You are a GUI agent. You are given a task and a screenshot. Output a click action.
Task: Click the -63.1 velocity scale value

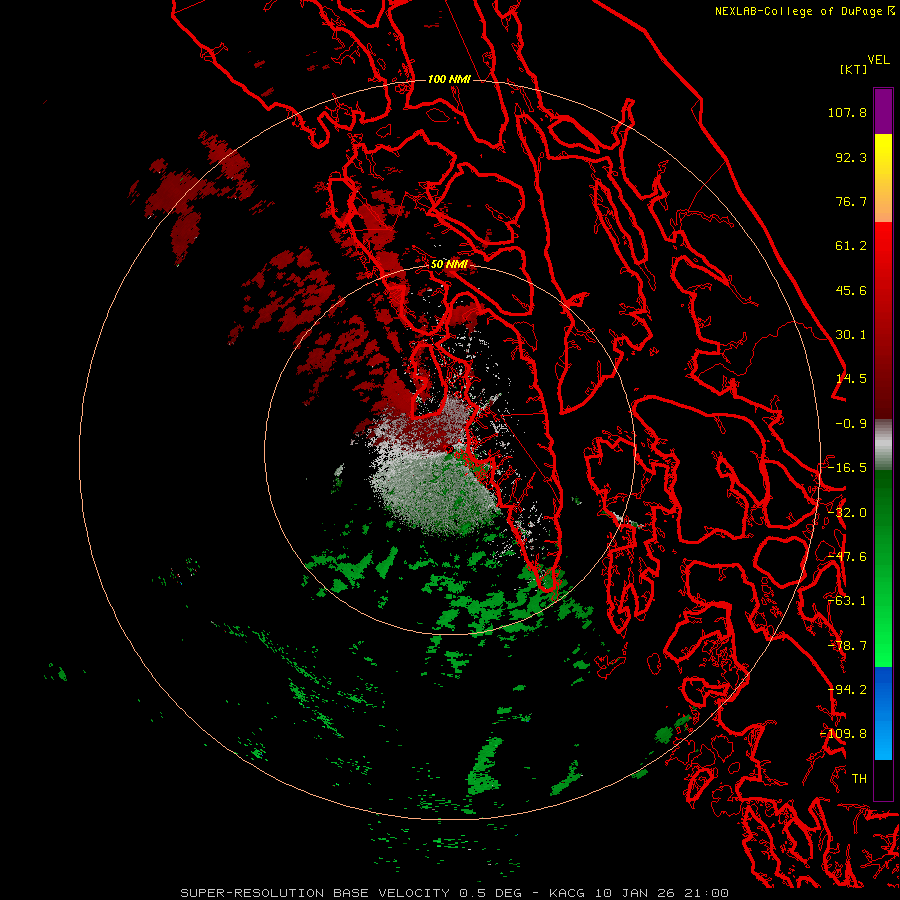[847, 601]
